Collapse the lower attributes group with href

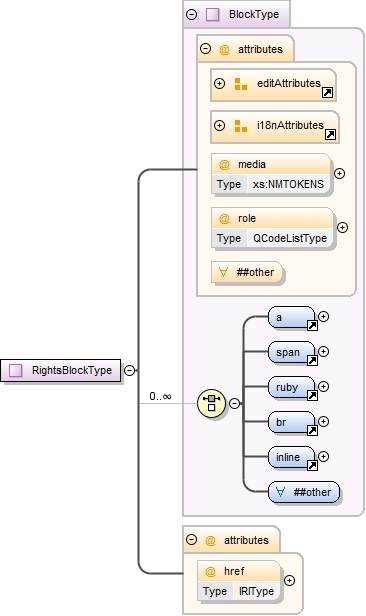[x=191, y=539]
